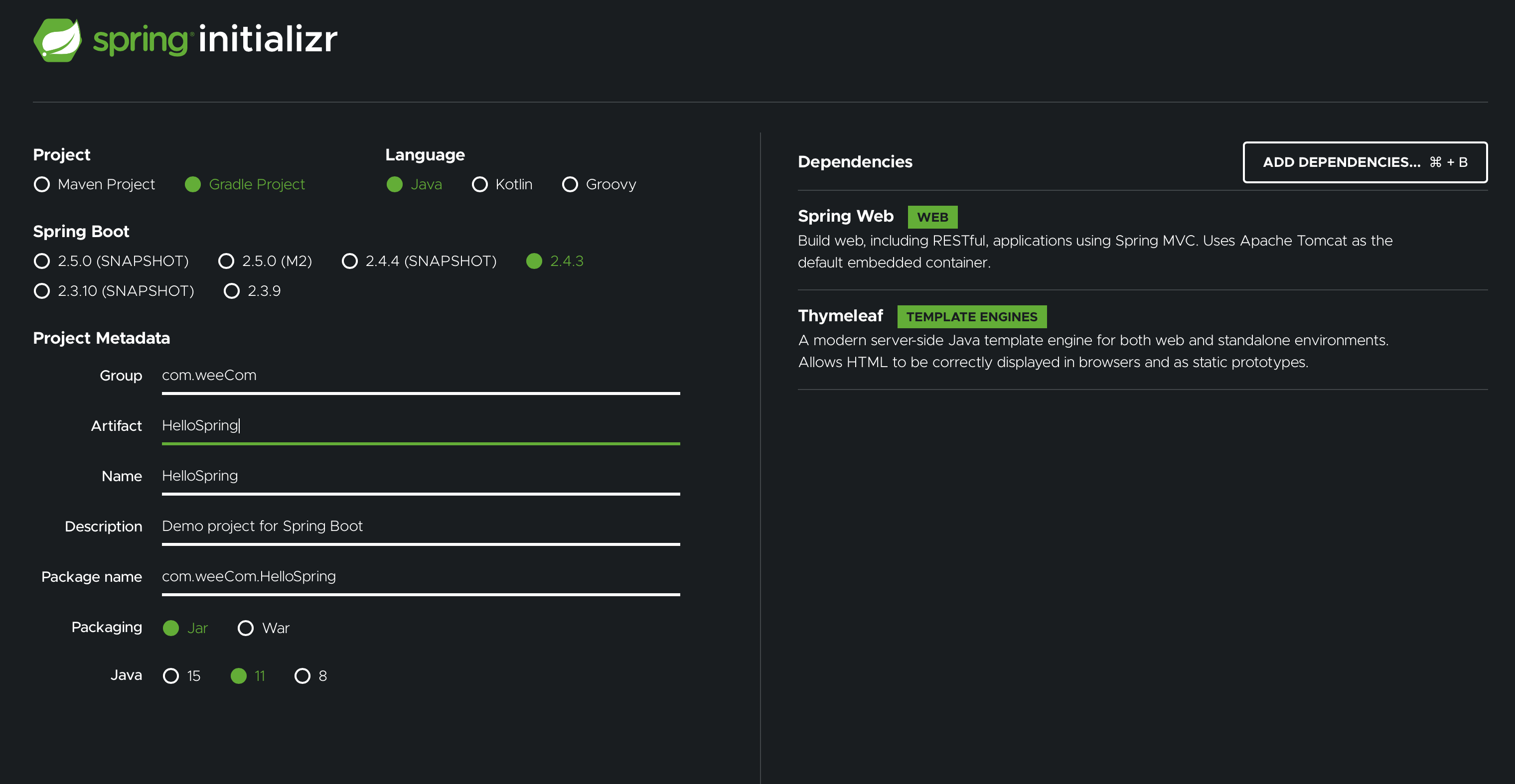Click the Project Metadata heading
1515x784 pixels.
(101, 338)
